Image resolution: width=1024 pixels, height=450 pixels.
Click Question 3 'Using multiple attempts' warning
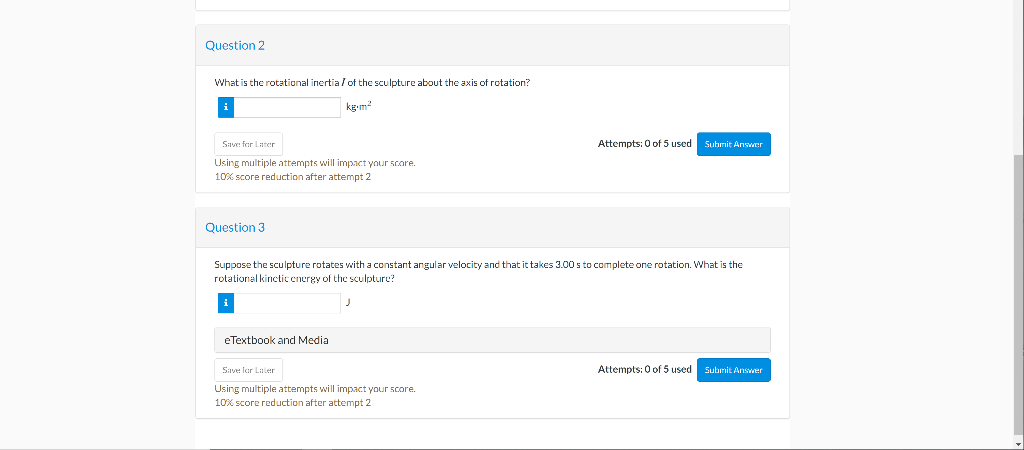pos(315,389)
